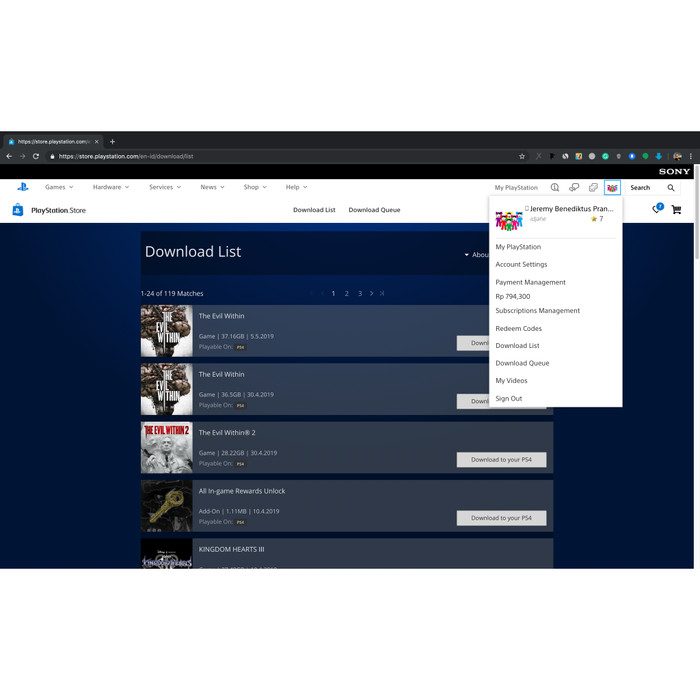Expand the Hardware dropdown menu
The height and width of the screenshot is (700, 700).
coord(110,187)
